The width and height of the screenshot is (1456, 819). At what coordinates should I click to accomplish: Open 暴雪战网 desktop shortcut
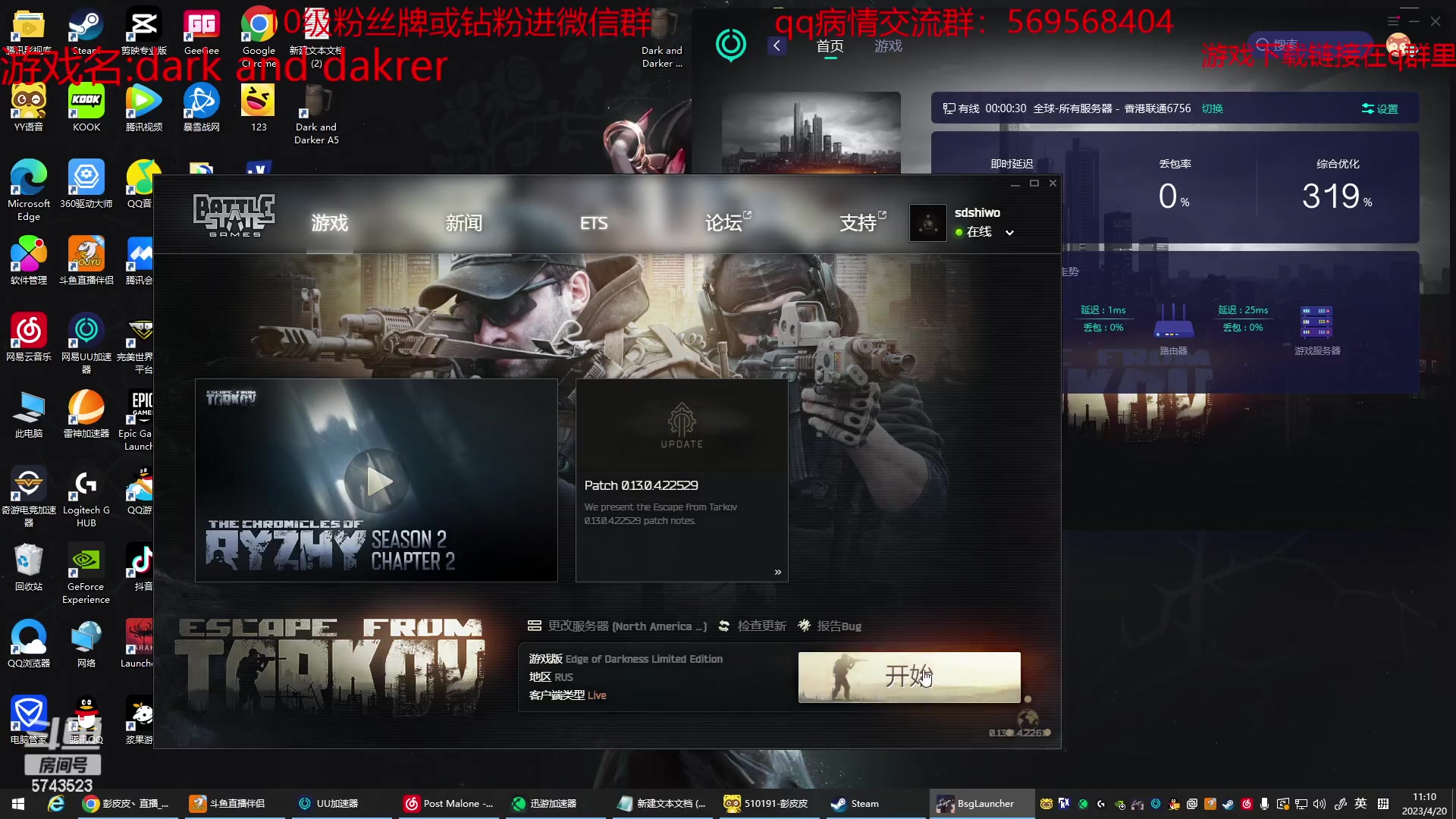(x=201, y=108)
